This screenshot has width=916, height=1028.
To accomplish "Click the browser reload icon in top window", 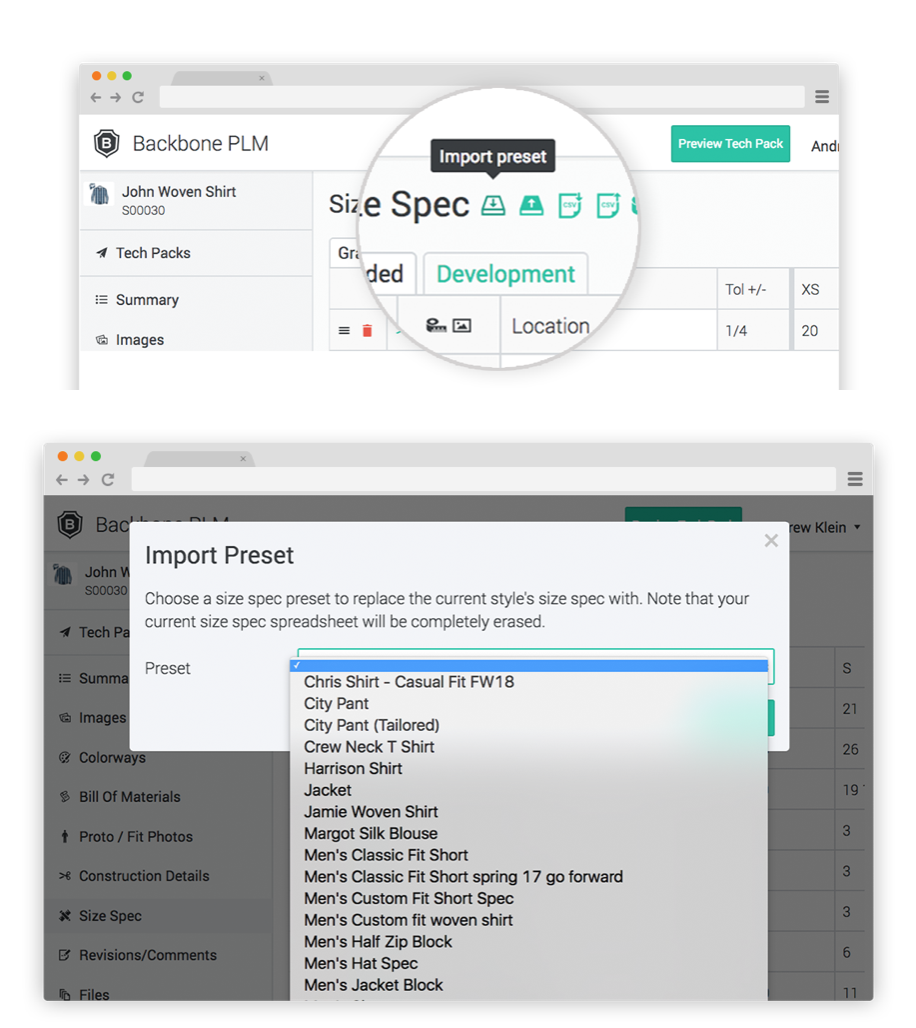I will [x=138, y=97].
